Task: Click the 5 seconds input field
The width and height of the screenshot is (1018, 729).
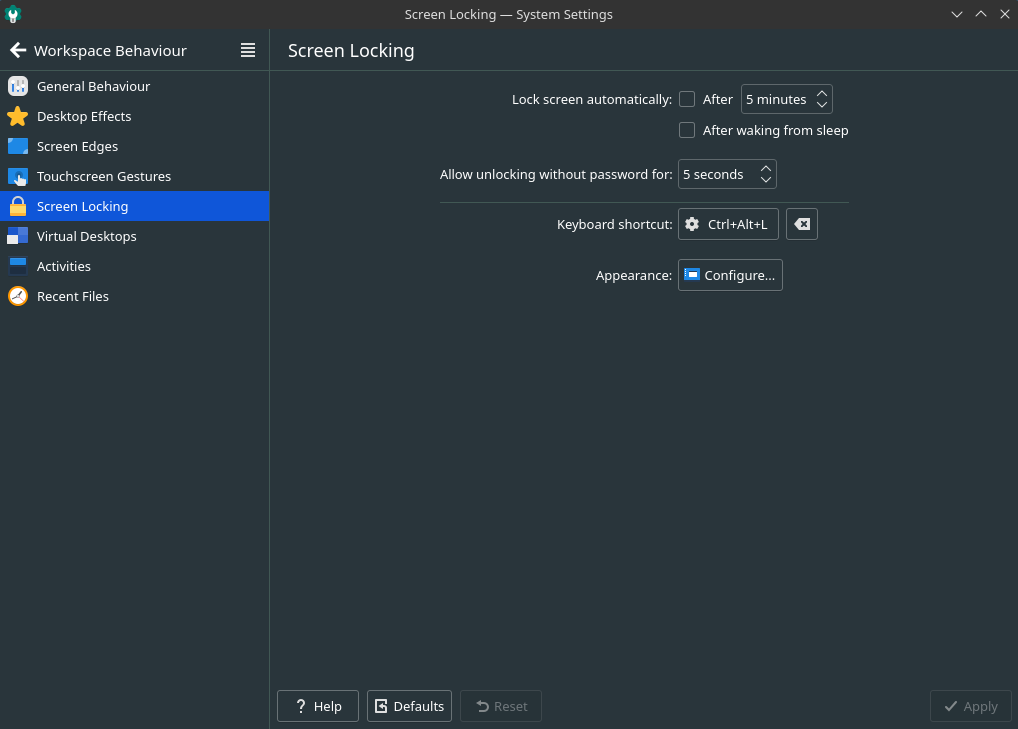Action: (x=727, y=174)
